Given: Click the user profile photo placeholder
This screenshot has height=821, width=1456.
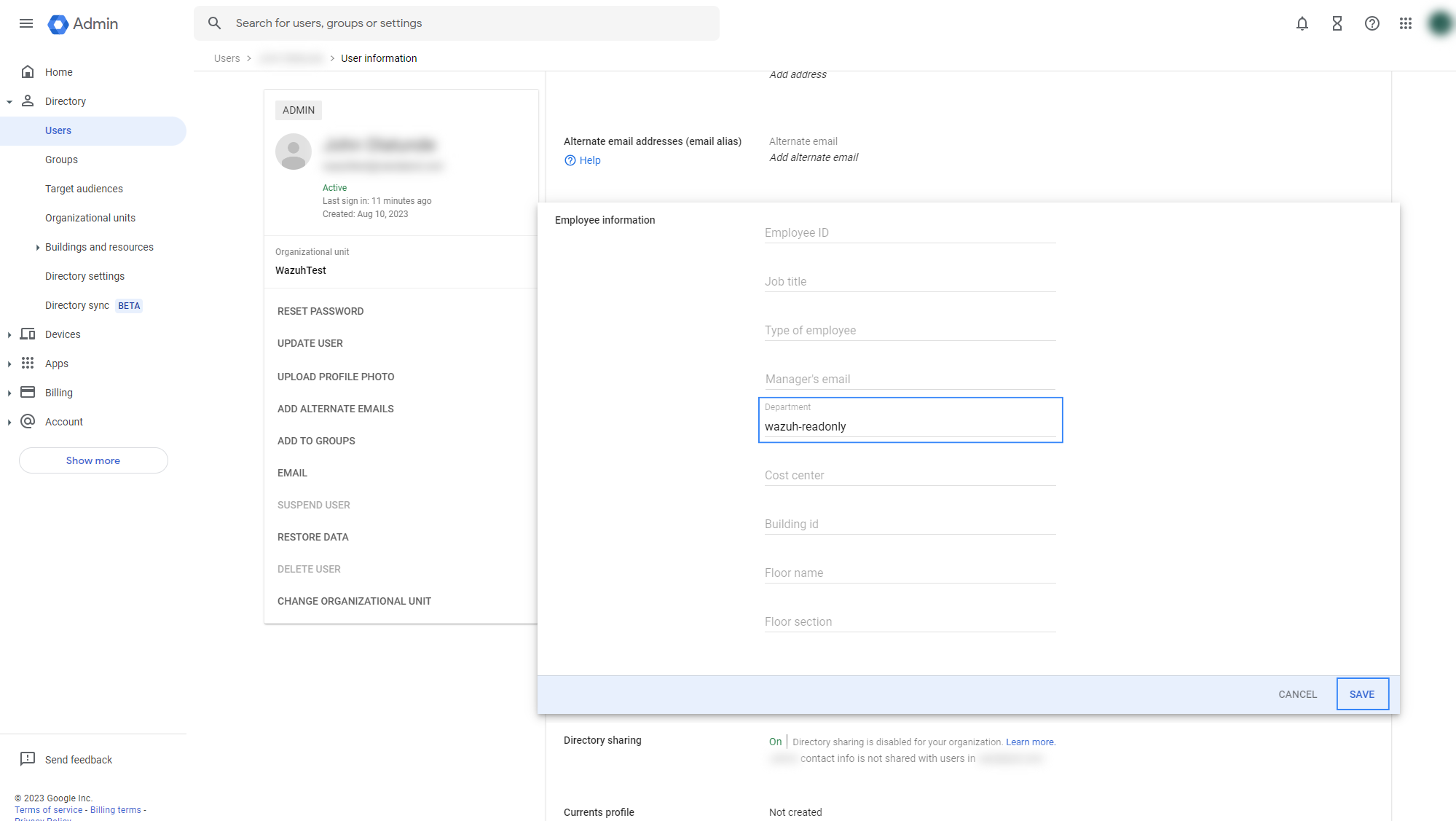Looking at the screenshot, I should [x=294, y=152].
